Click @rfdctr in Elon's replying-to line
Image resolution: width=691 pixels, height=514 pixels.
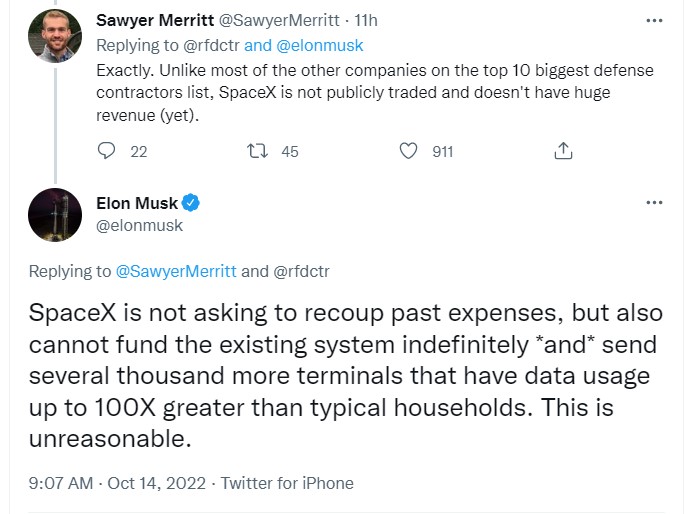(302, 271)
